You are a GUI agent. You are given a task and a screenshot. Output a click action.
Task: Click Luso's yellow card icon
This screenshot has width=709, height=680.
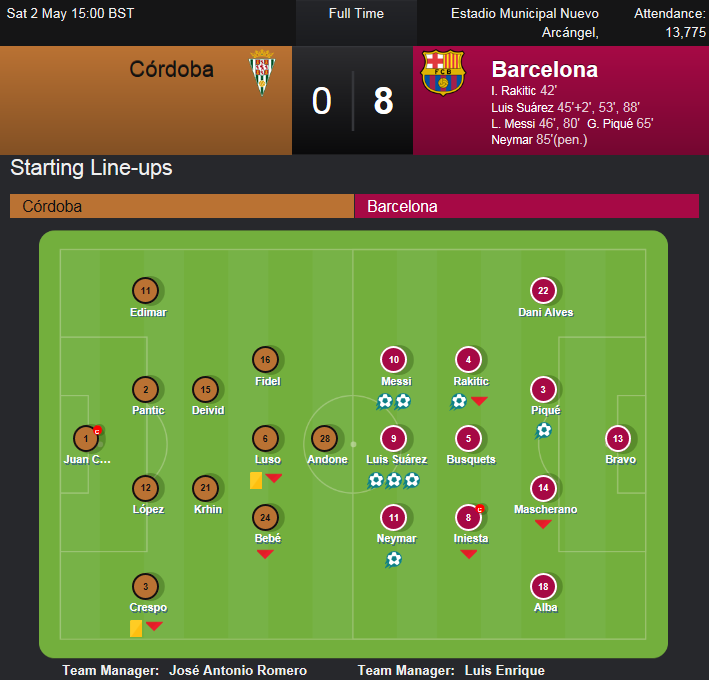(256, 481)
